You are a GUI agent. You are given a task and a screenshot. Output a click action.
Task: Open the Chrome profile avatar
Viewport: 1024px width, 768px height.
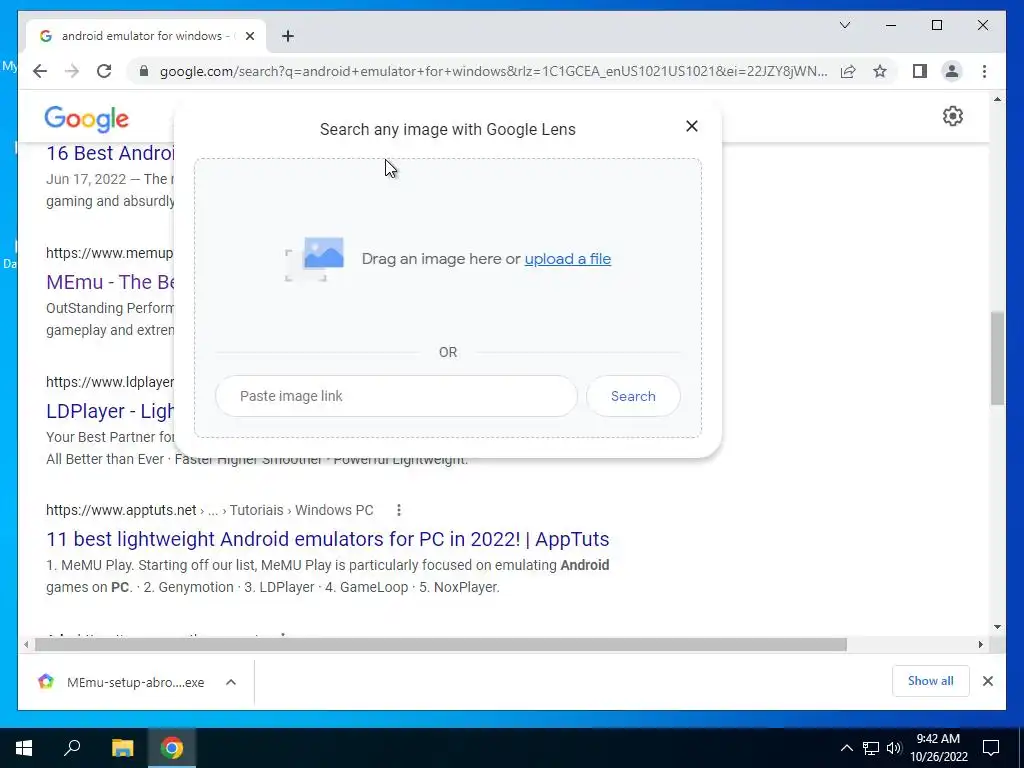tap(952, 71)
